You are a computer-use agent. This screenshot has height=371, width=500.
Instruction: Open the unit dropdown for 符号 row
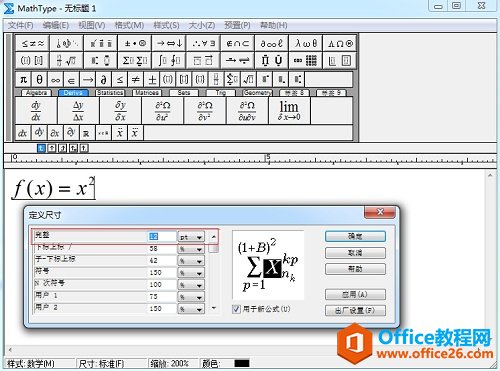[x=191, y=273]
